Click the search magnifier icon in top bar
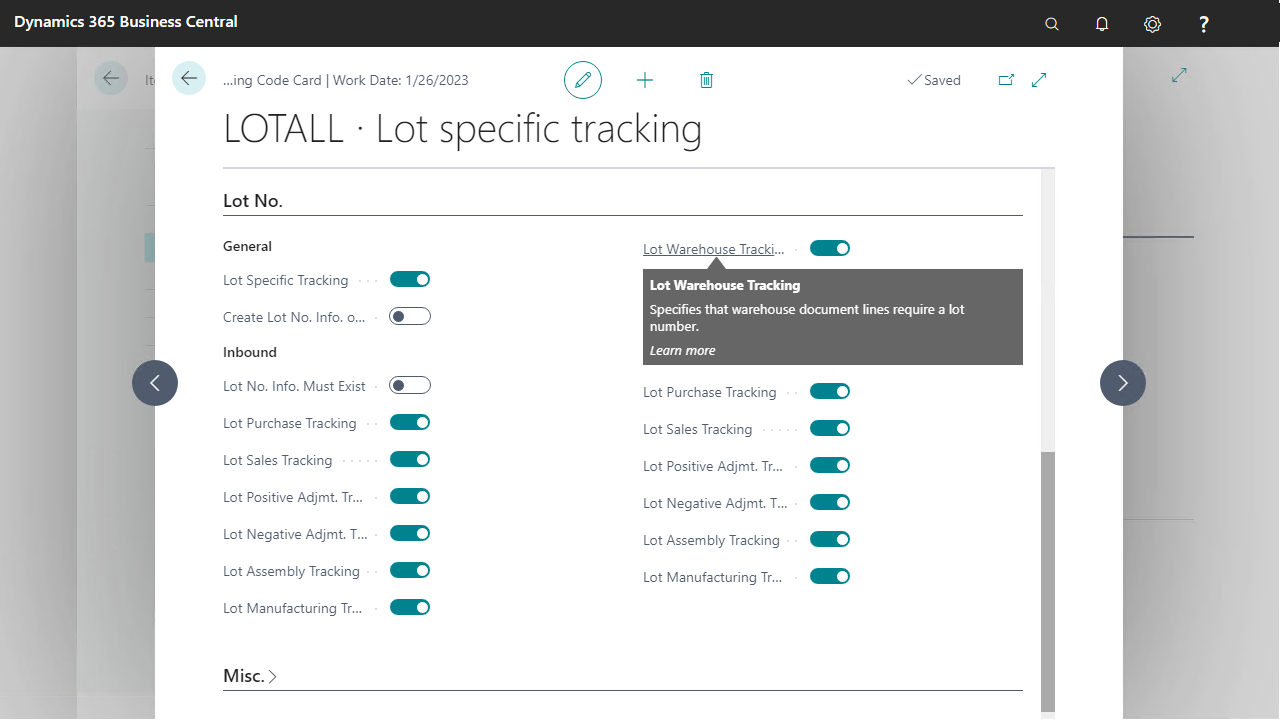The width and height of the screenshot is (1280, 720). [x=1051, y=24]
